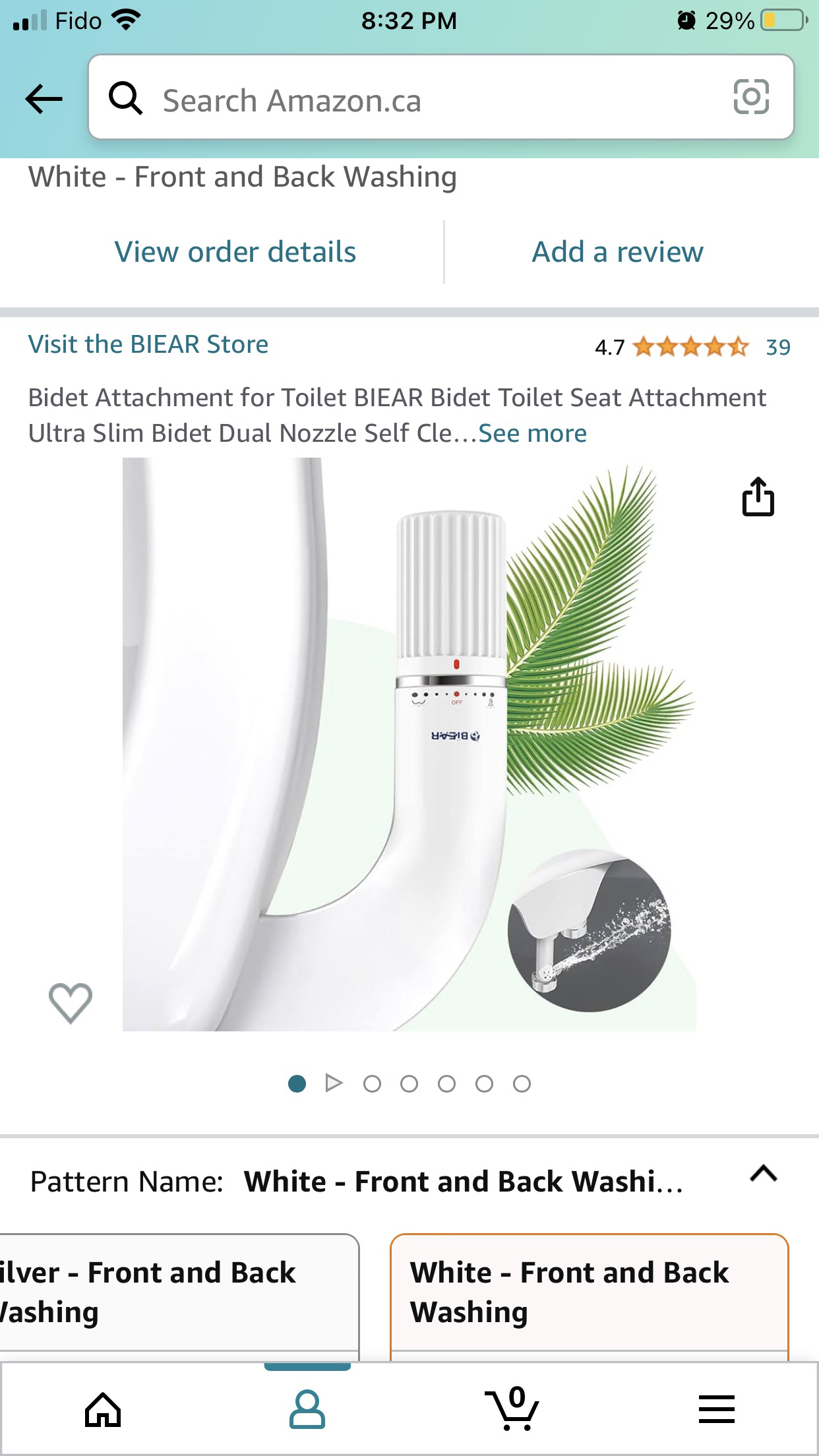Open View order details
This screenshot has width=819, height=1456.
pos(235,252)
